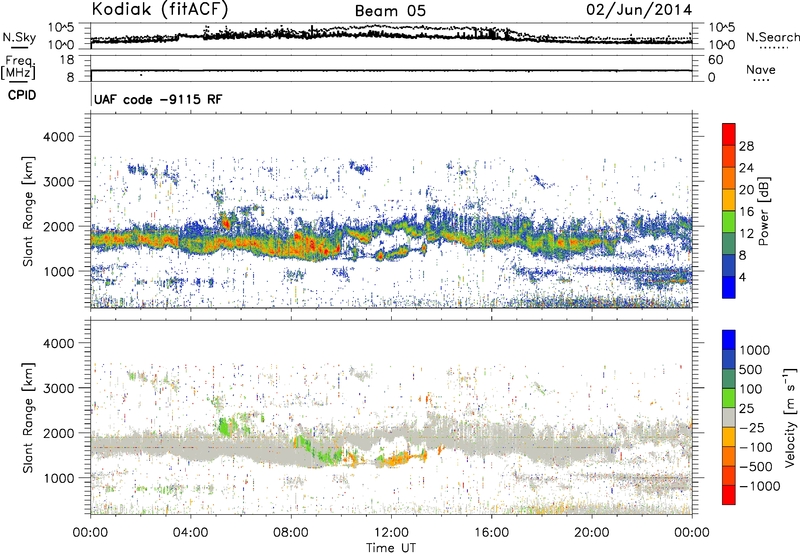
Task: Click the "10^5" tick beside N.Search
Action: coord(721,28)
